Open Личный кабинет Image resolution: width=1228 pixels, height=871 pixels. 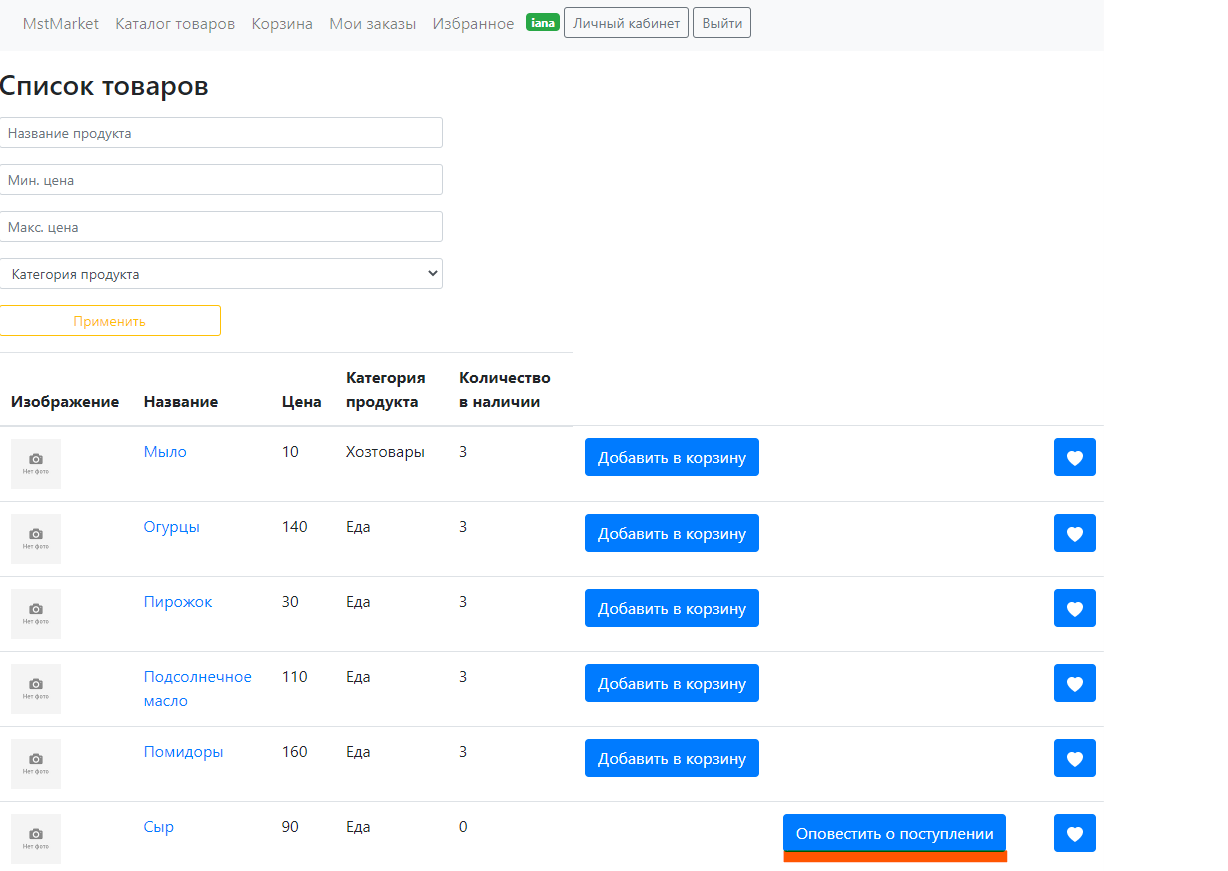coord(626,23)
